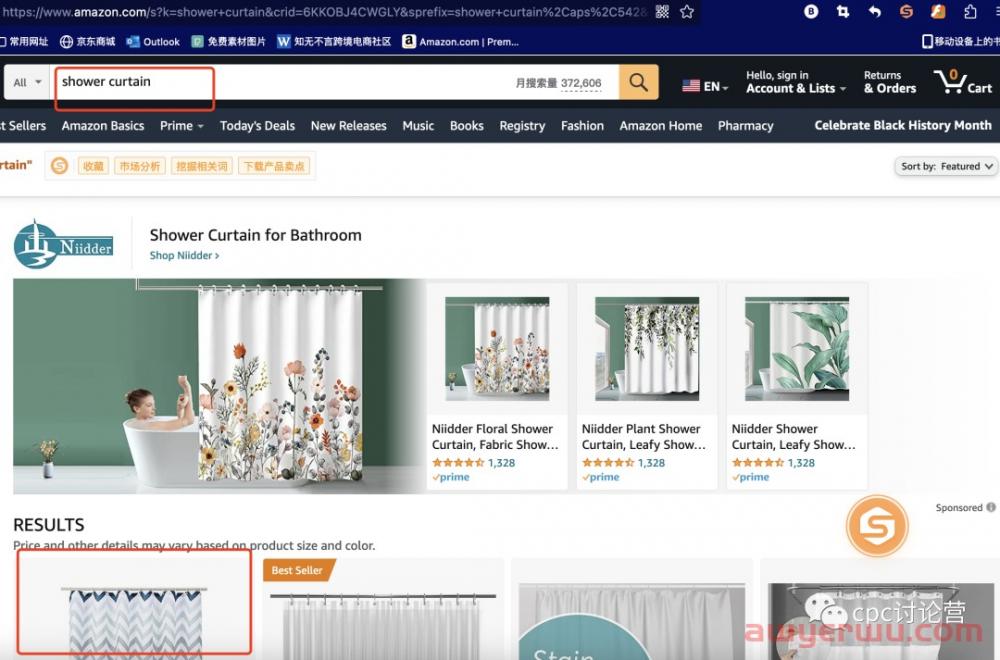The image size is (1000, 660).
Task: Click Celebrate Black History Month link
Action: tap(903, 125)
